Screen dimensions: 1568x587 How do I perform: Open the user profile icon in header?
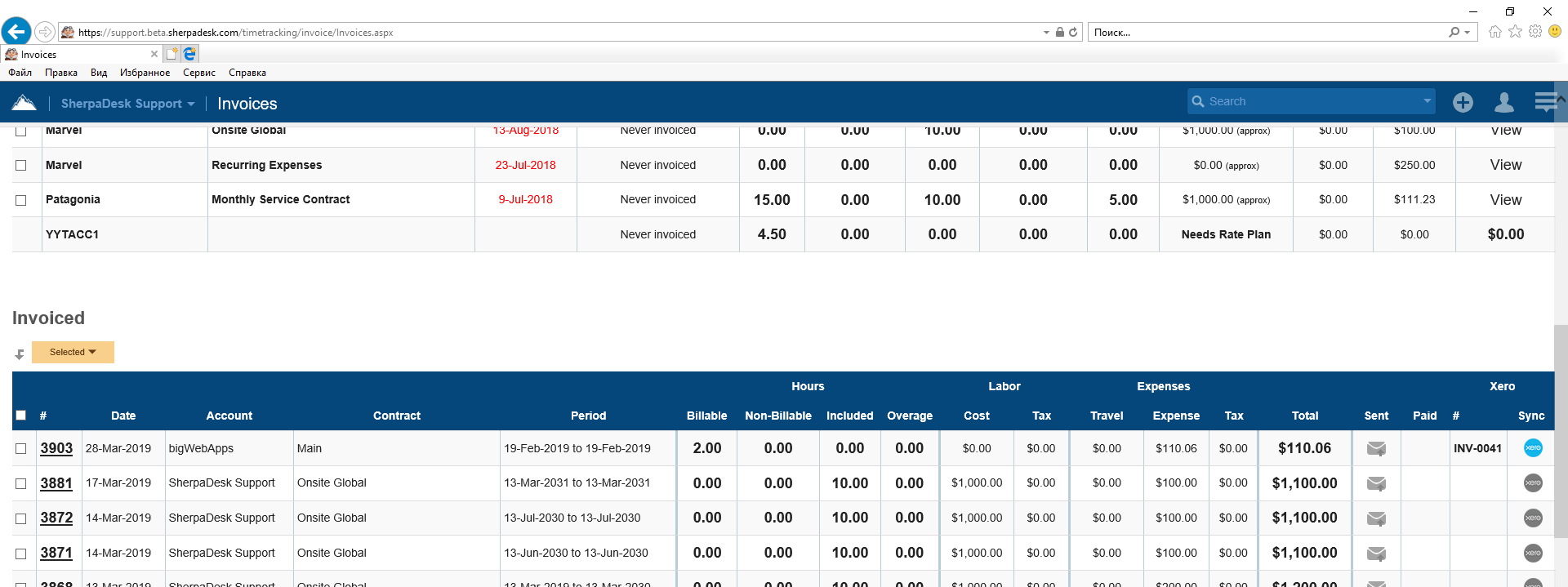1503,102
